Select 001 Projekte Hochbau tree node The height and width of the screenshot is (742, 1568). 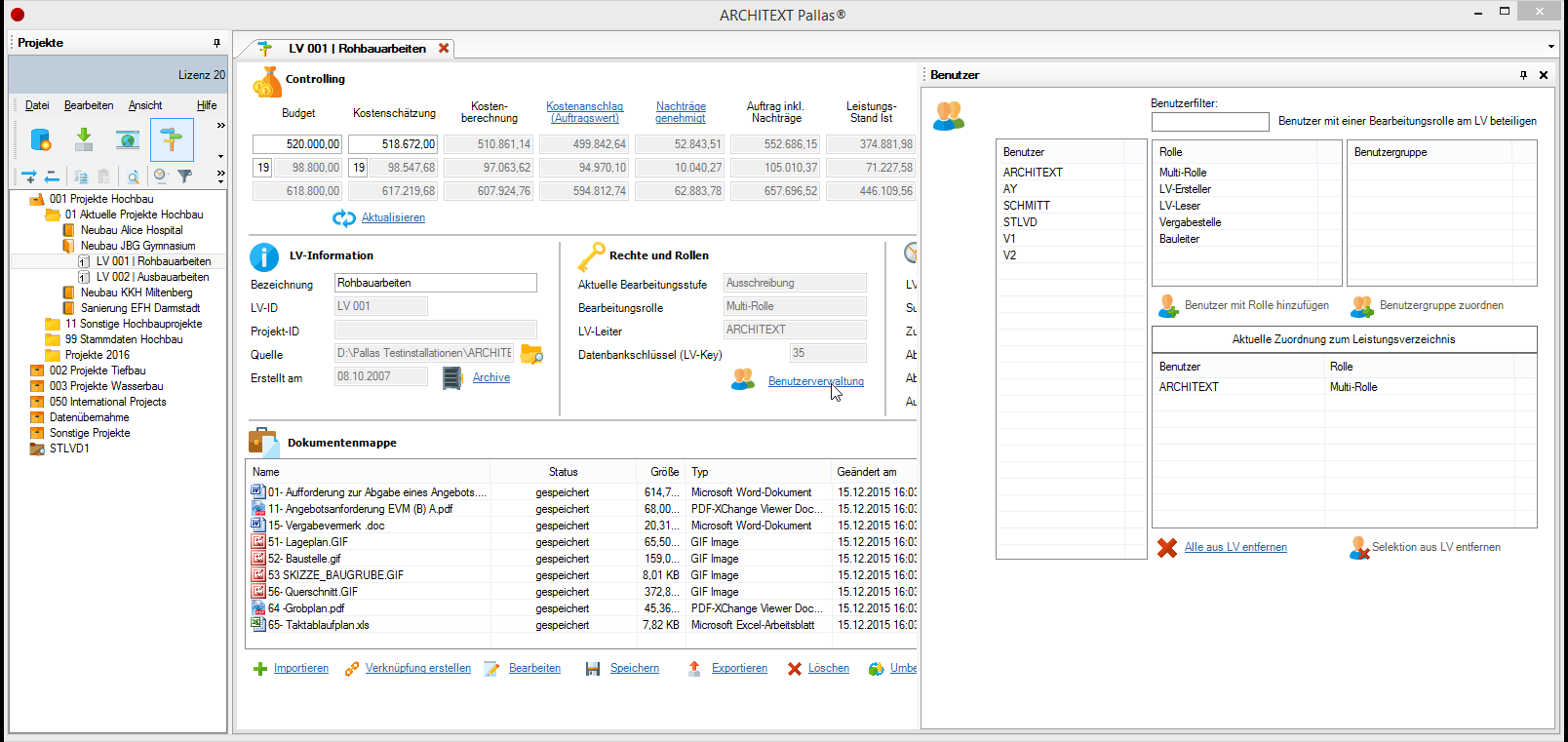101,199
